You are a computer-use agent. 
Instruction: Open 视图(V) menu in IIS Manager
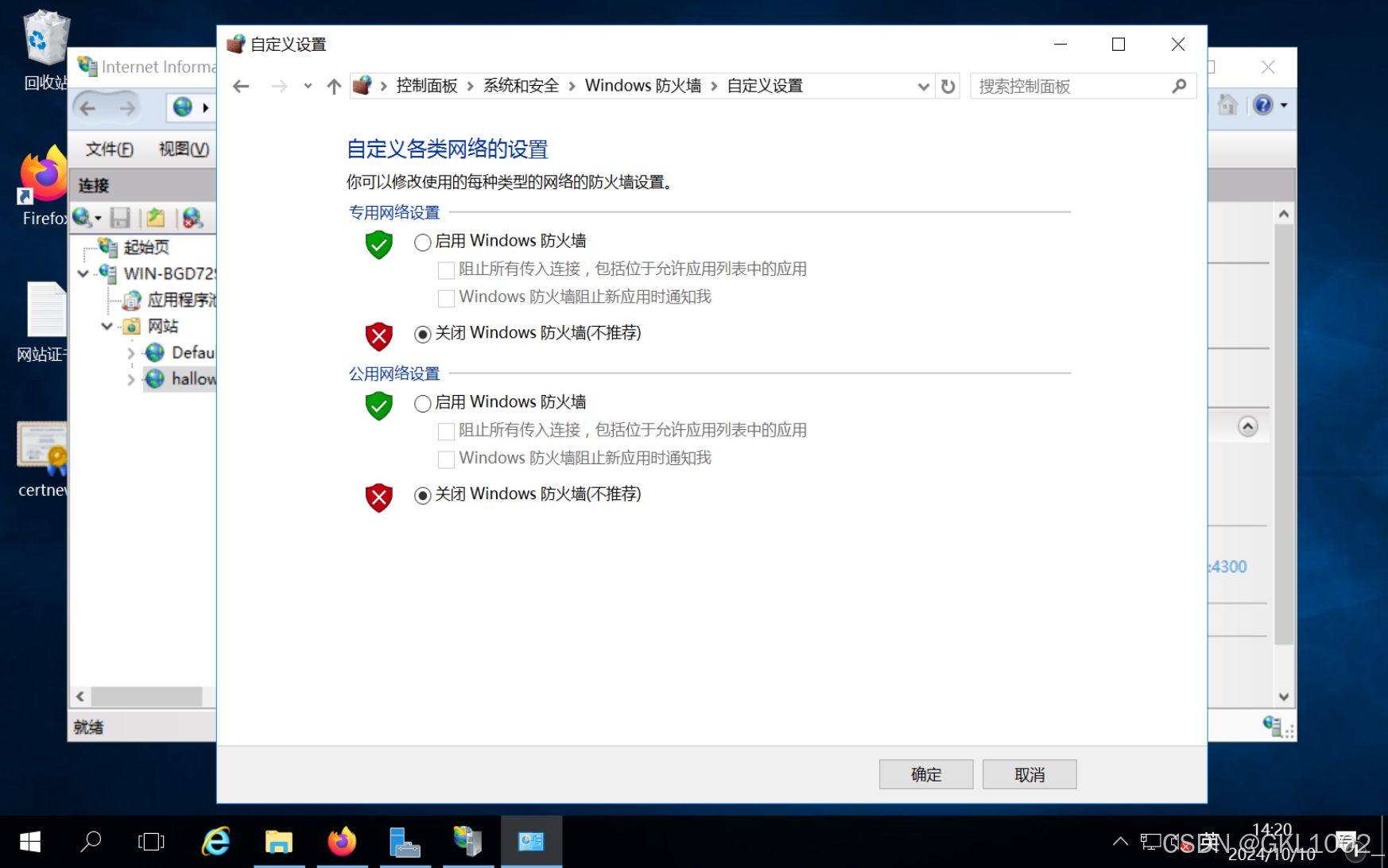coord(184,149)
